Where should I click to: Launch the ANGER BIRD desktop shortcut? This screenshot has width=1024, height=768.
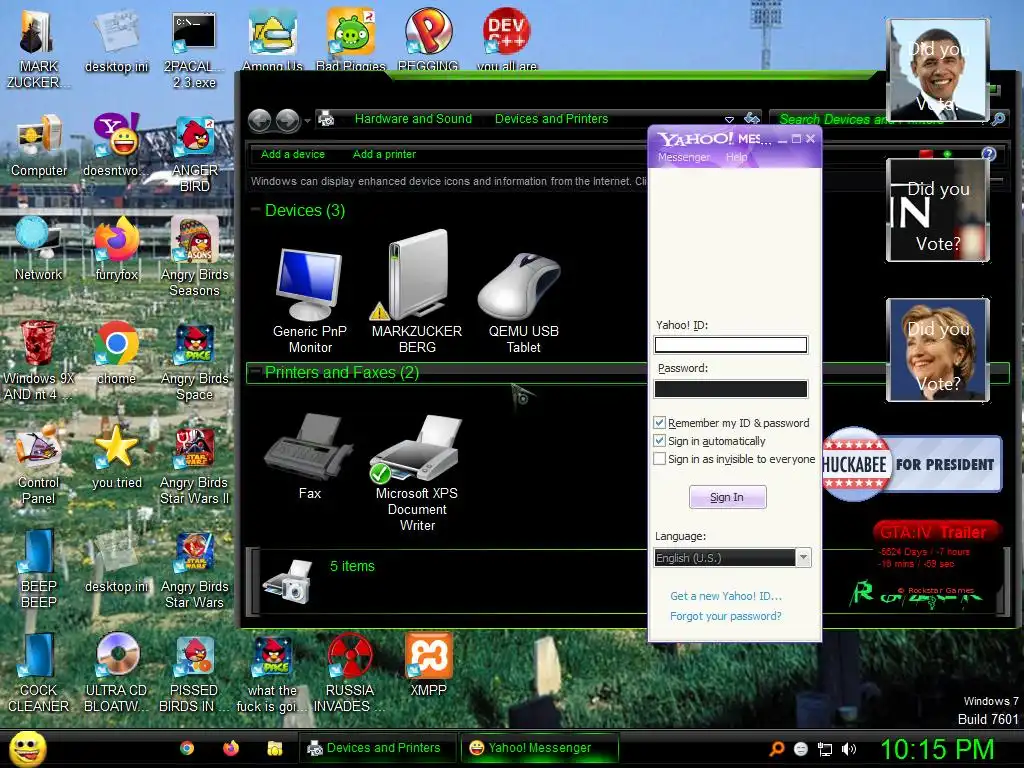[195, 154]
